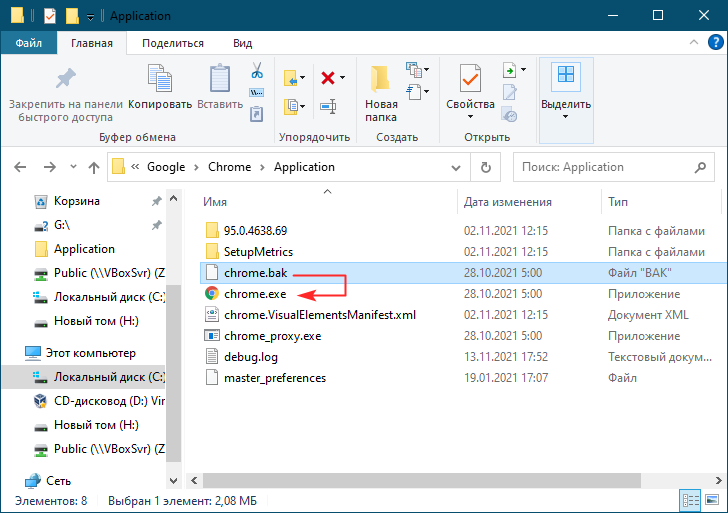Click the Выделить select grid icon

pos(566,77)
